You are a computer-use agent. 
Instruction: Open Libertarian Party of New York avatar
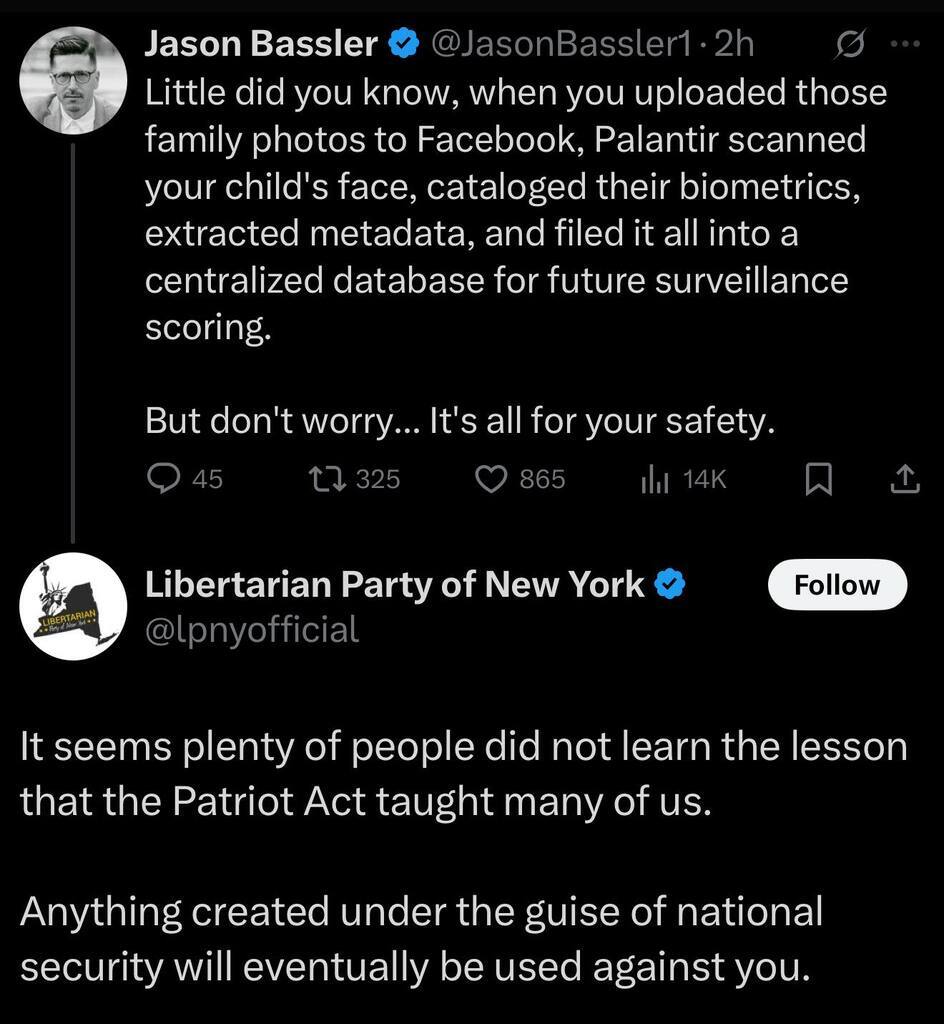click(x=74, y=605)
